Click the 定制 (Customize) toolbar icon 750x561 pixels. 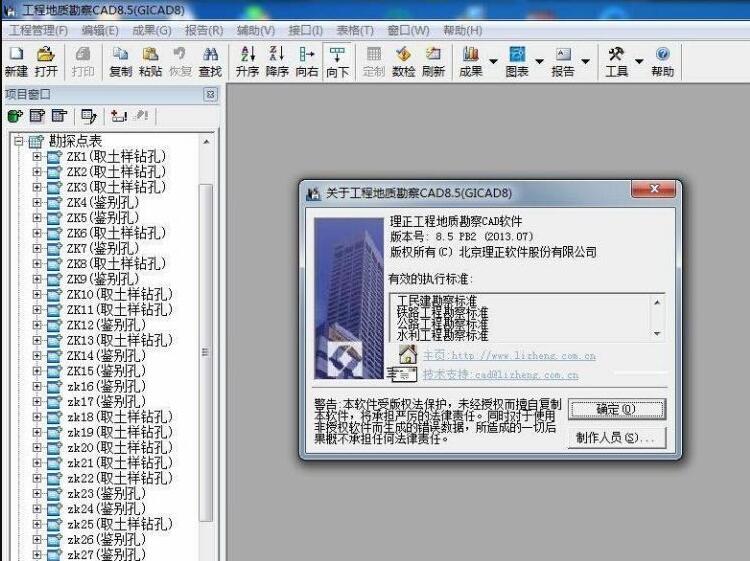(374, 54)
